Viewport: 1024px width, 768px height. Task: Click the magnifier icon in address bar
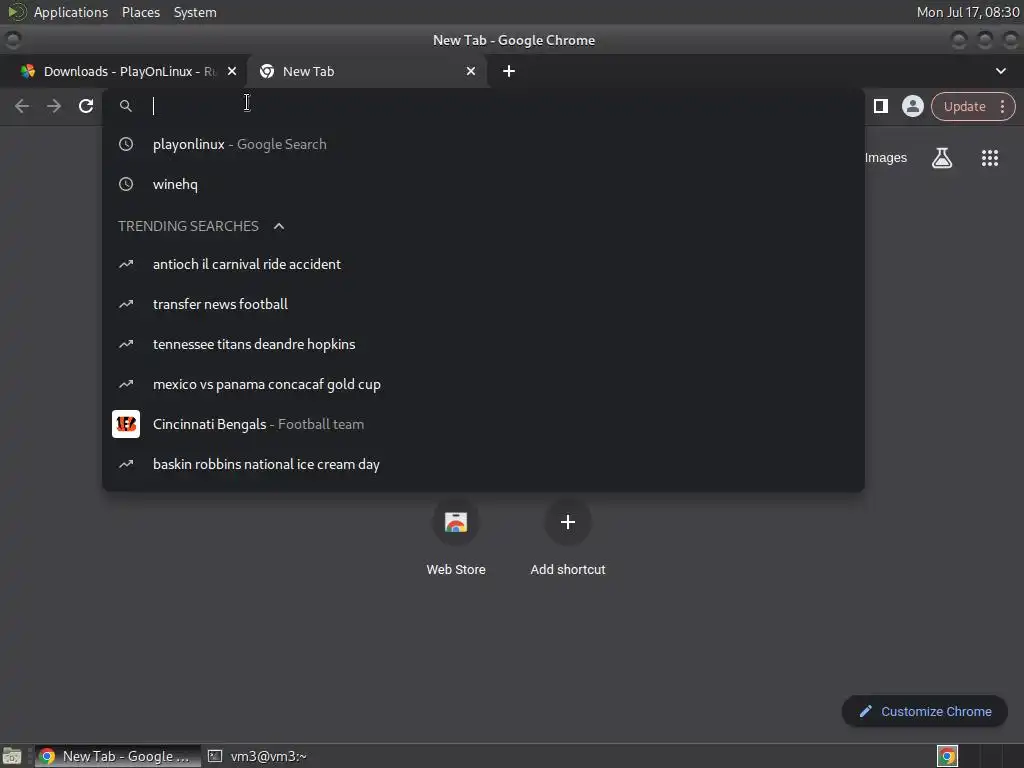[x=126, y=106]
